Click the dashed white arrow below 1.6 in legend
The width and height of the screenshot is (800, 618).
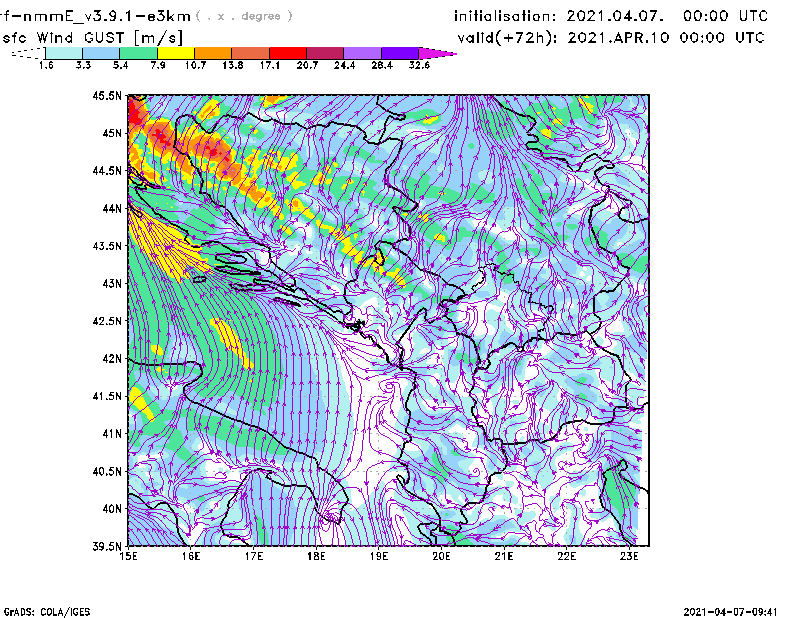28,53
